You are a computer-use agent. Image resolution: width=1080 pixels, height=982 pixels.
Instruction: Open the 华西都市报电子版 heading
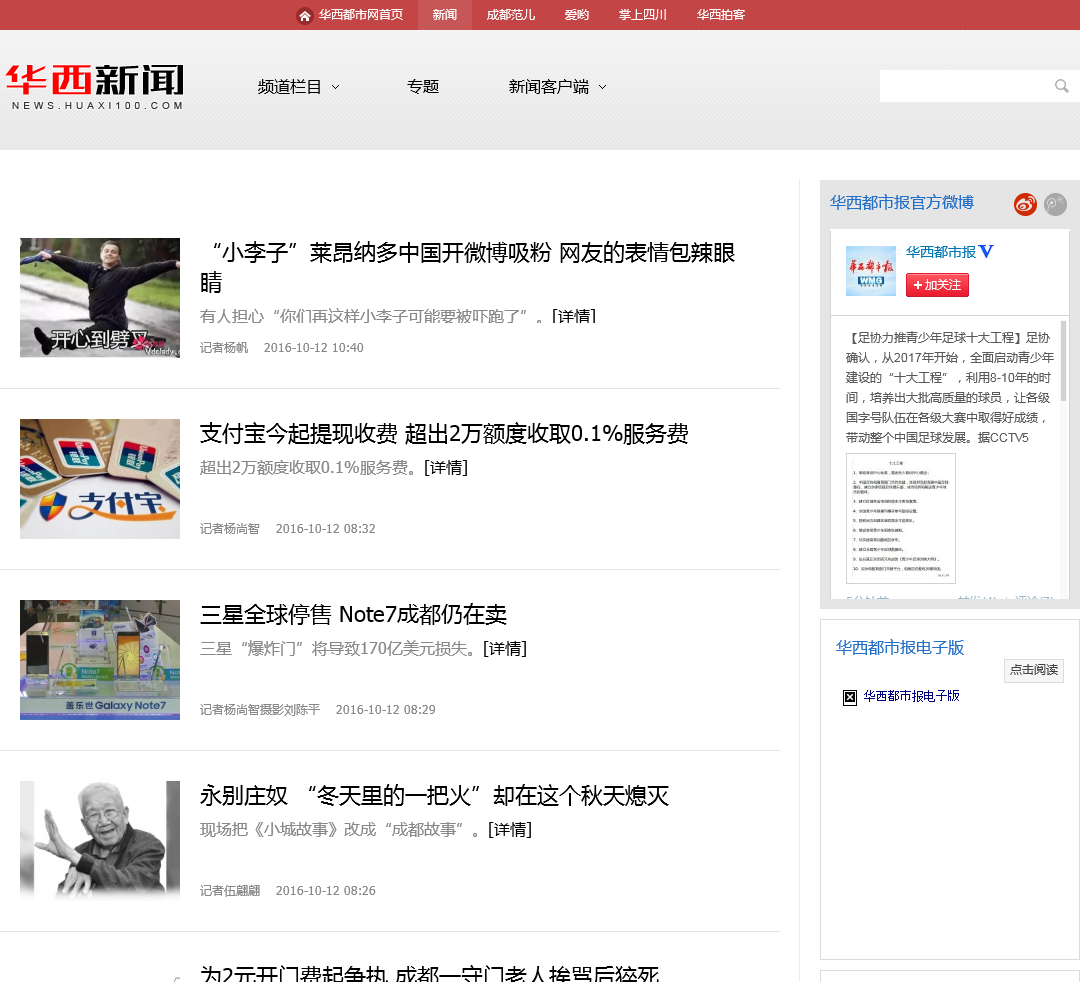coord(900,647)
